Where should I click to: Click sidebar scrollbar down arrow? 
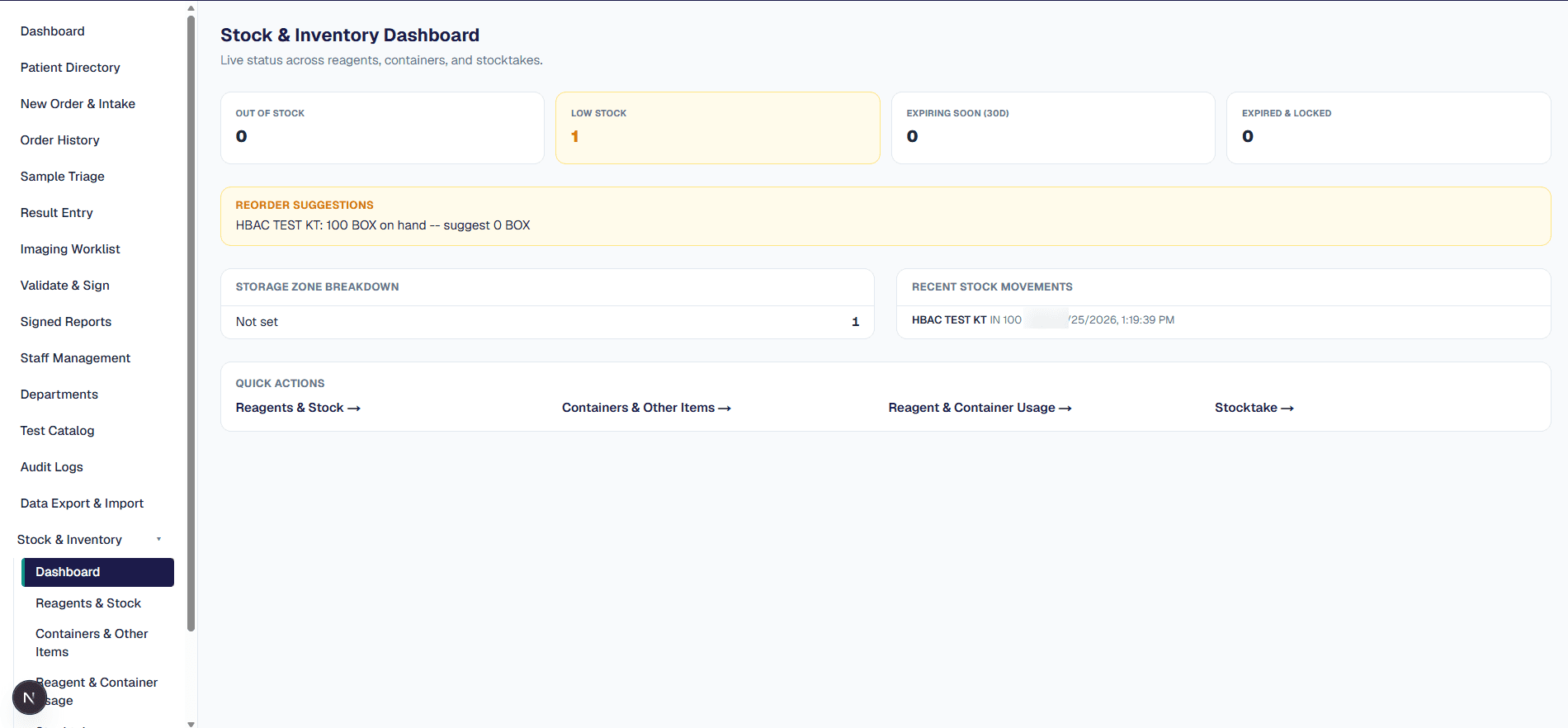(x=191, y=723)
